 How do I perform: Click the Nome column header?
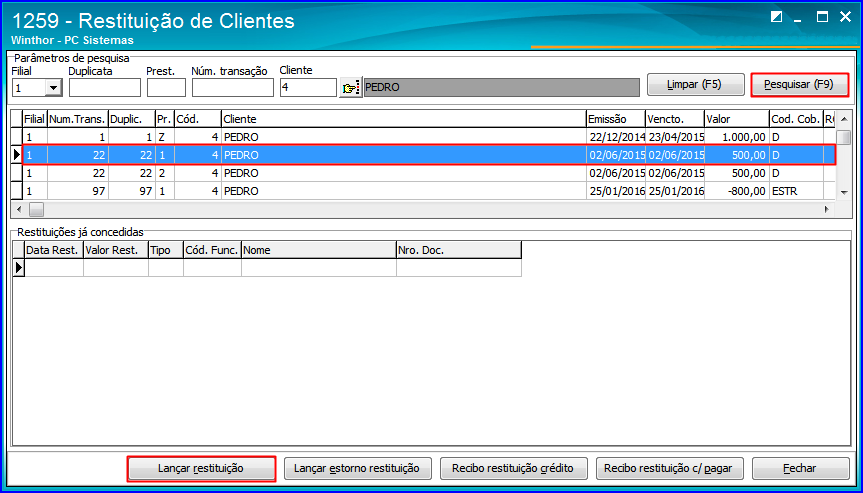318,250
